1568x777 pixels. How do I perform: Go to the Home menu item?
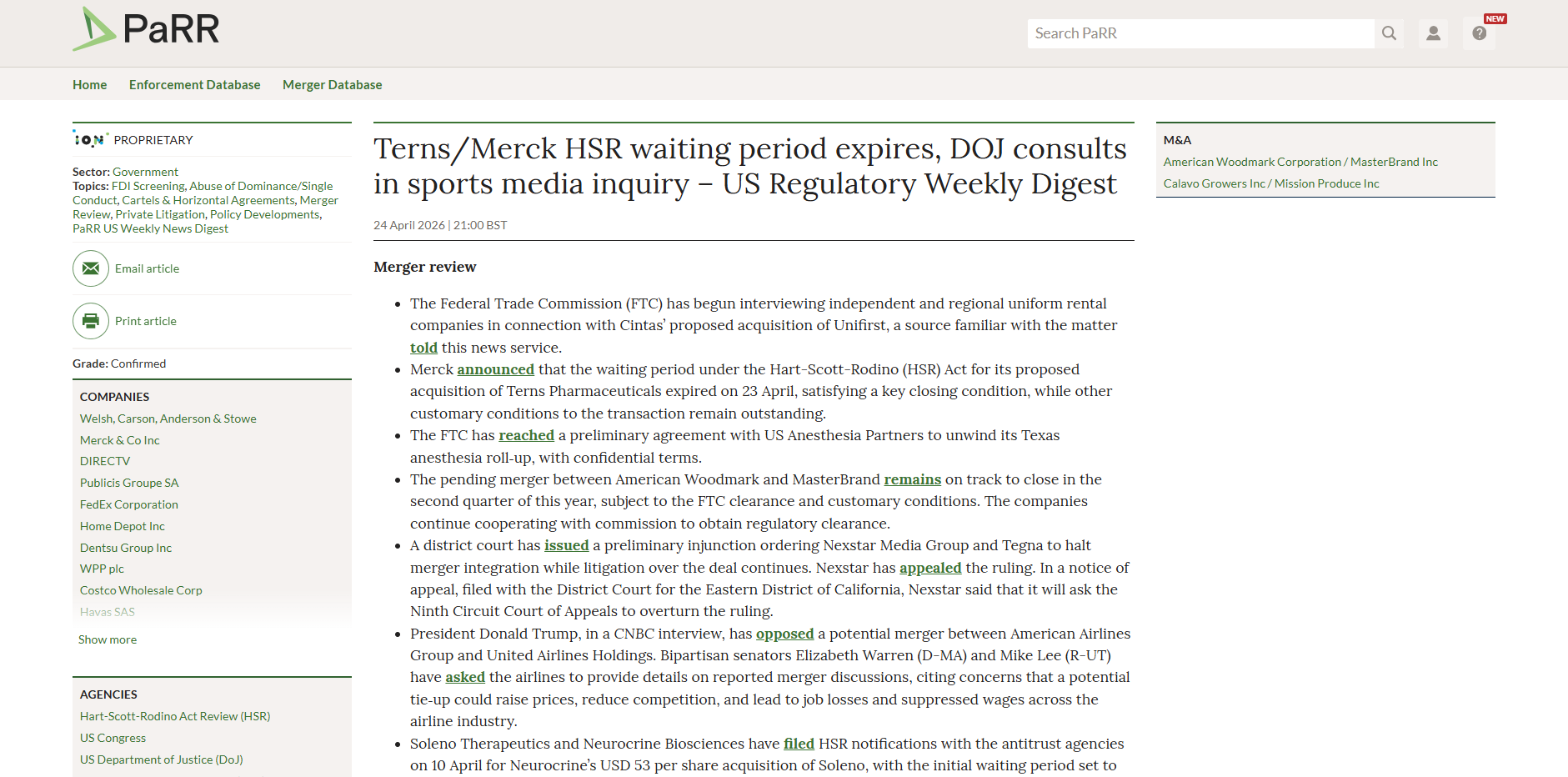coord(89,85)
